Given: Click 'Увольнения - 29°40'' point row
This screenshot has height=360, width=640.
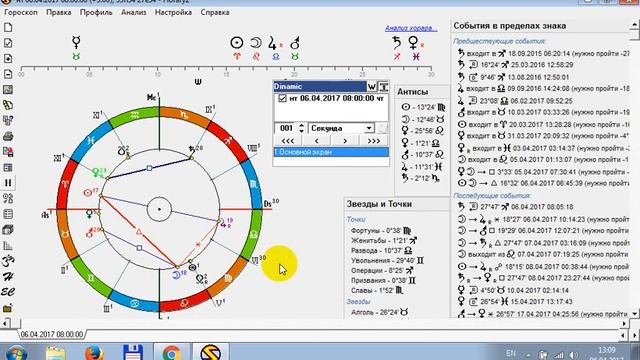Looking at the screenshot, I should [x=387, y=260].
